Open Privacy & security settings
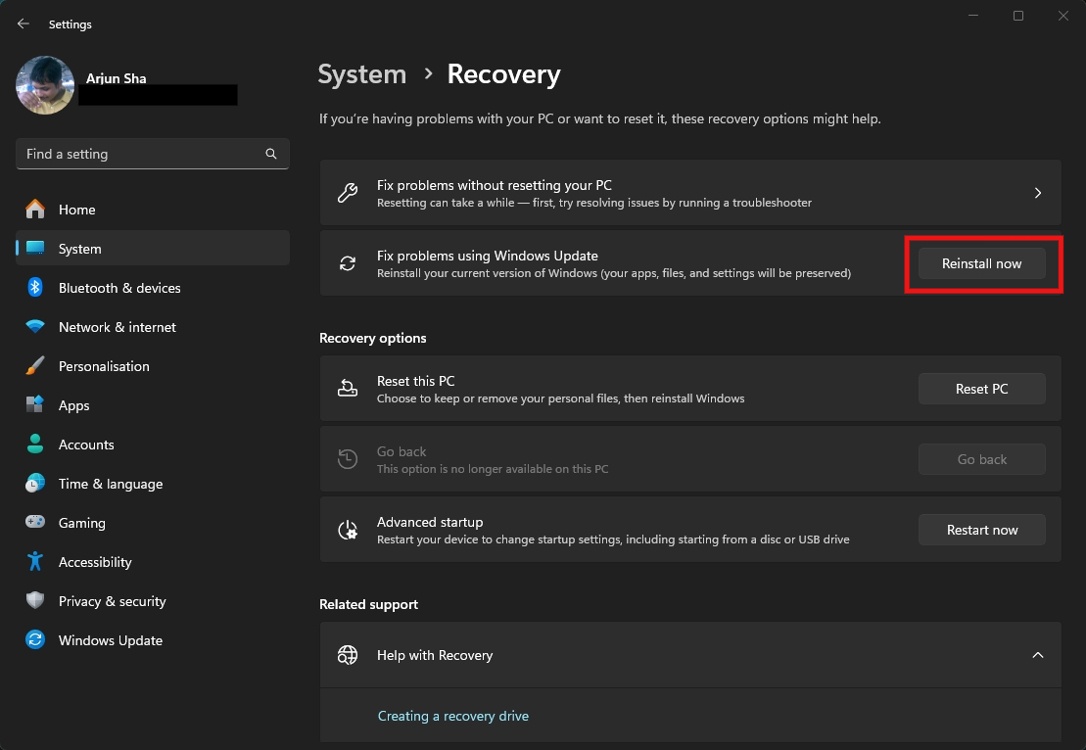 [x=111, y=601]
